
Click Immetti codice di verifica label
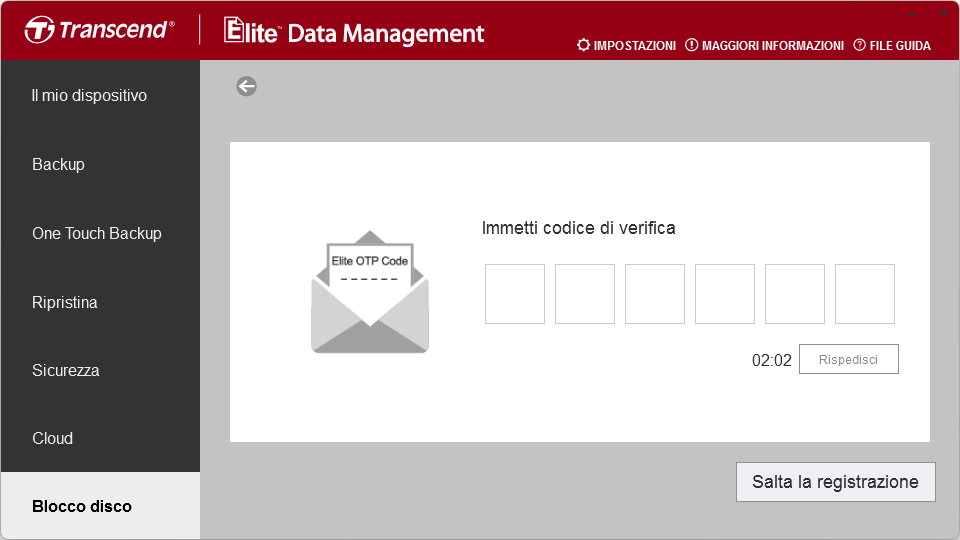point(579,228)
